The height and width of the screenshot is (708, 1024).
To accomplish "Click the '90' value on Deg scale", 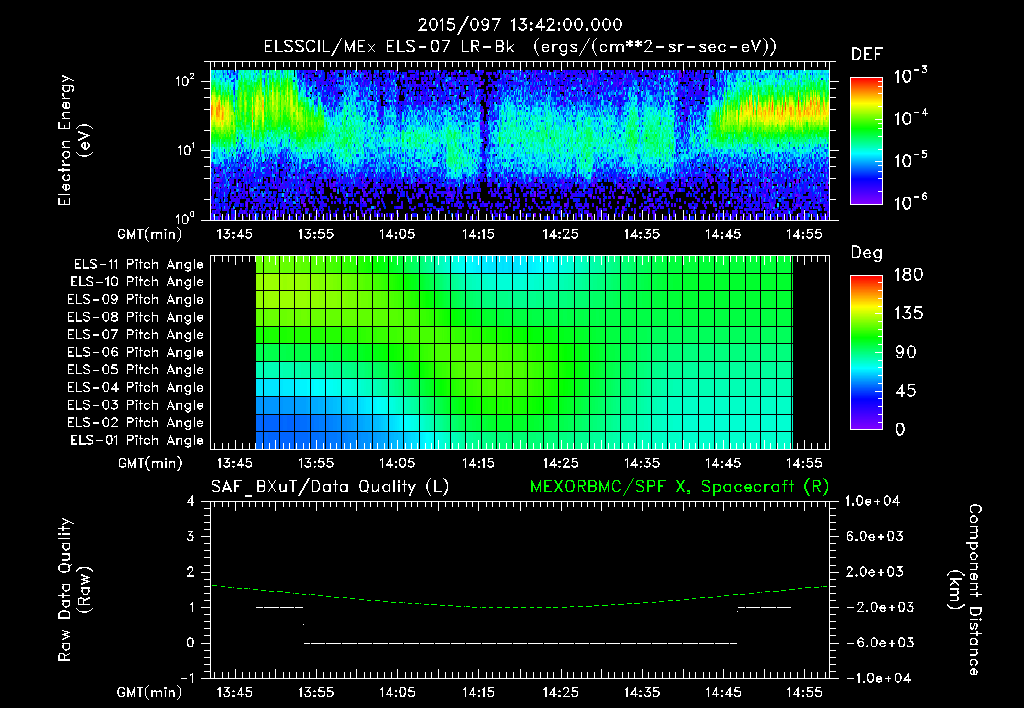I will coord(906,352).
